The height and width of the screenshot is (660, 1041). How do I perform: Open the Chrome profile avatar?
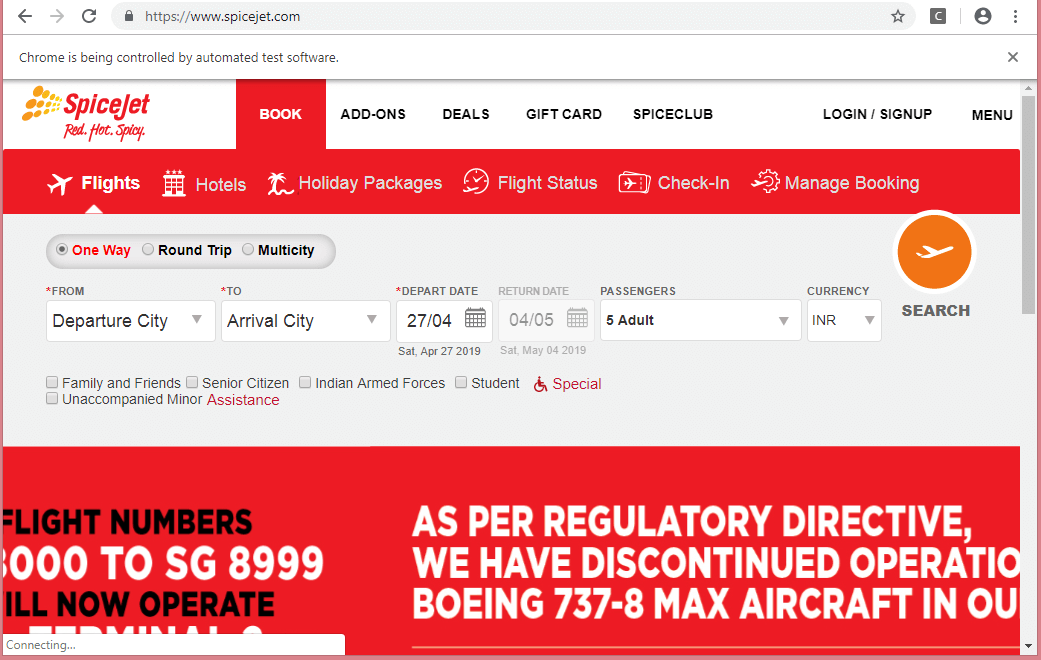tap(983, 16)
